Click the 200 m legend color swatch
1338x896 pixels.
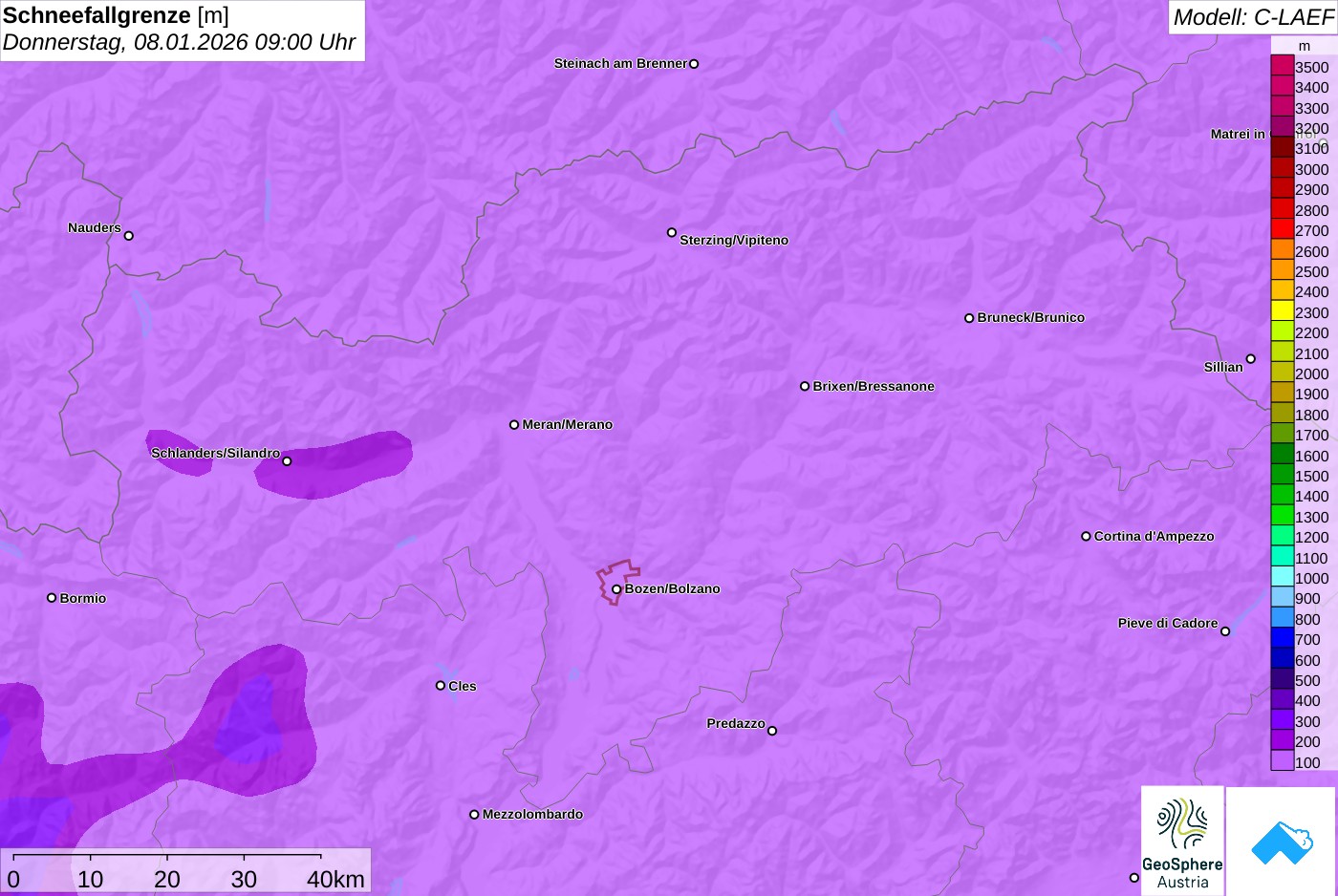coord(1283,741)
